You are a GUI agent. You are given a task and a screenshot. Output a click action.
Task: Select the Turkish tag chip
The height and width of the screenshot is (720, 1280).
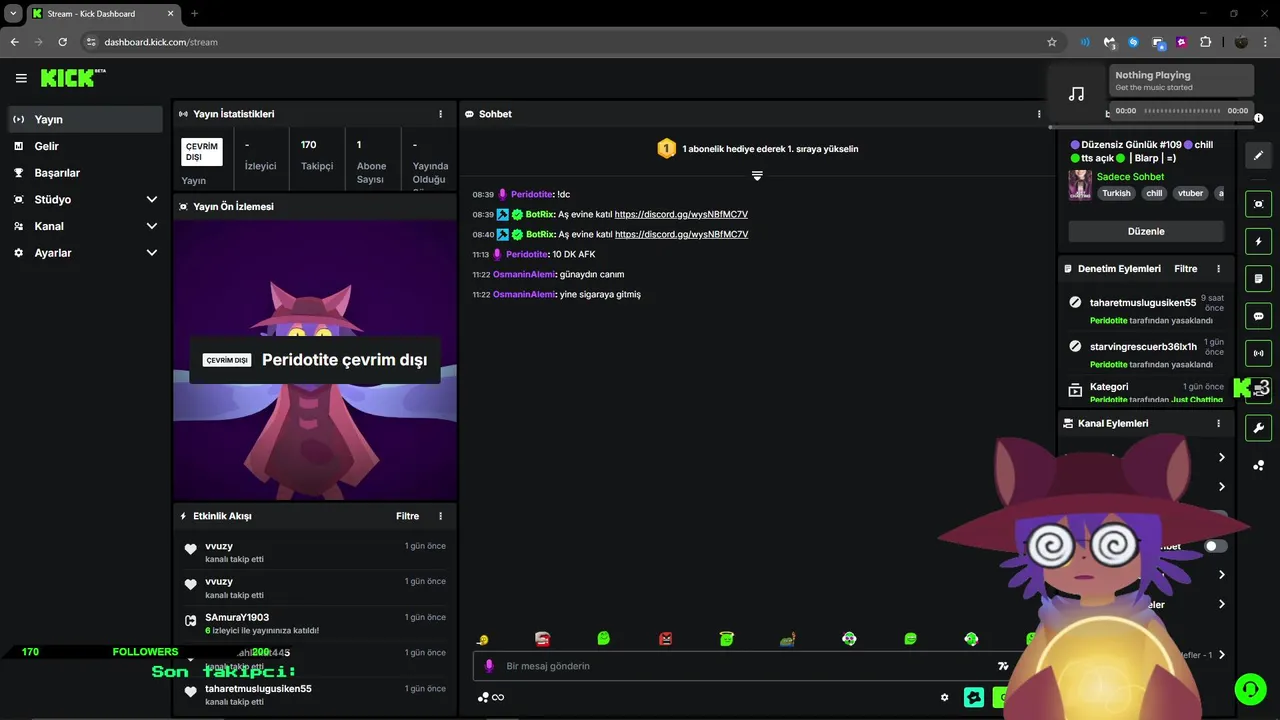click(x=1116, y=193)
